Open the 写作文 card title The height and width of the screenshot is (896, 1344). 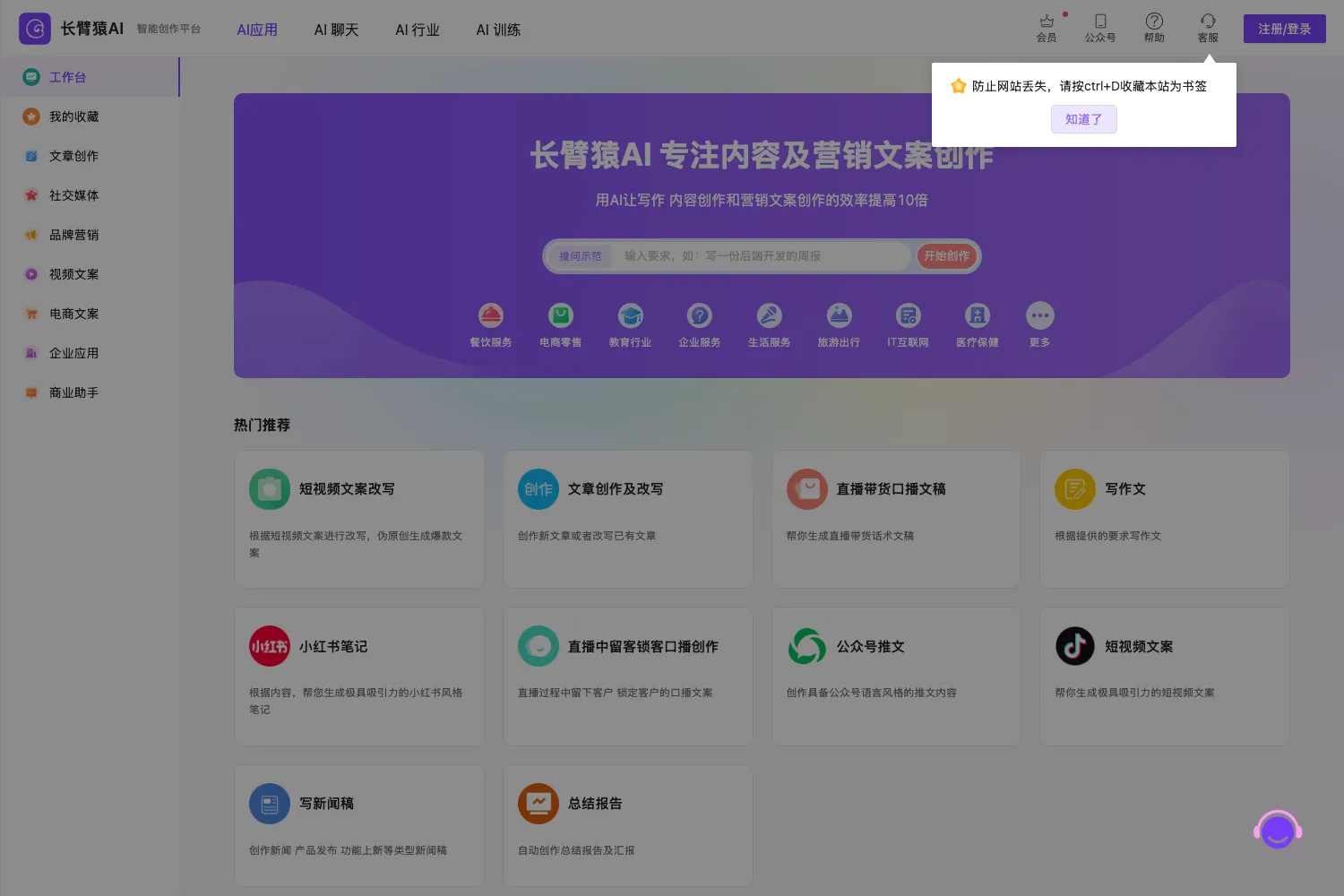(1125, 489)
